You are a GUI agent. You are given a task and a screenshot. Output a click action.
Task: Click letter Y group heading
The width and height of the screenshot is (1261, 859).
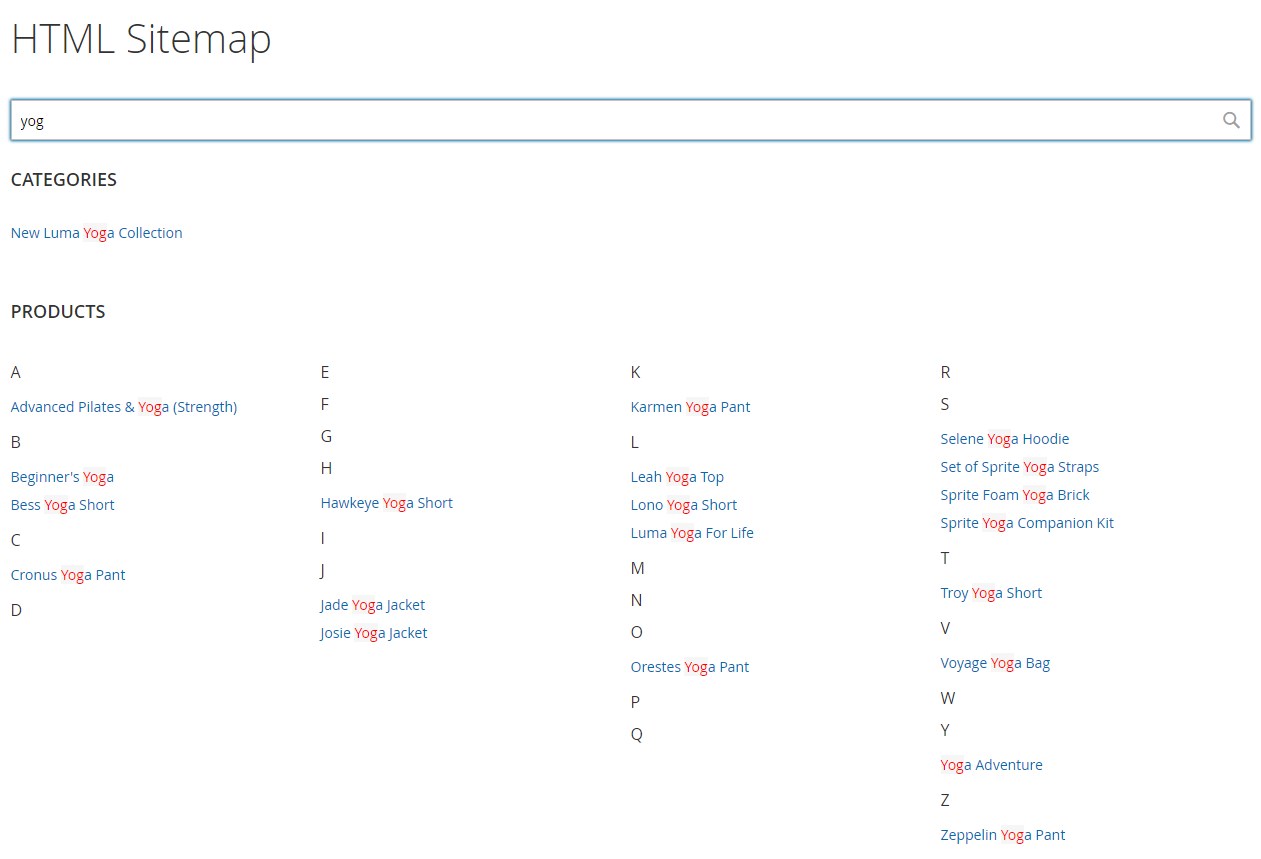coord(945,730)
